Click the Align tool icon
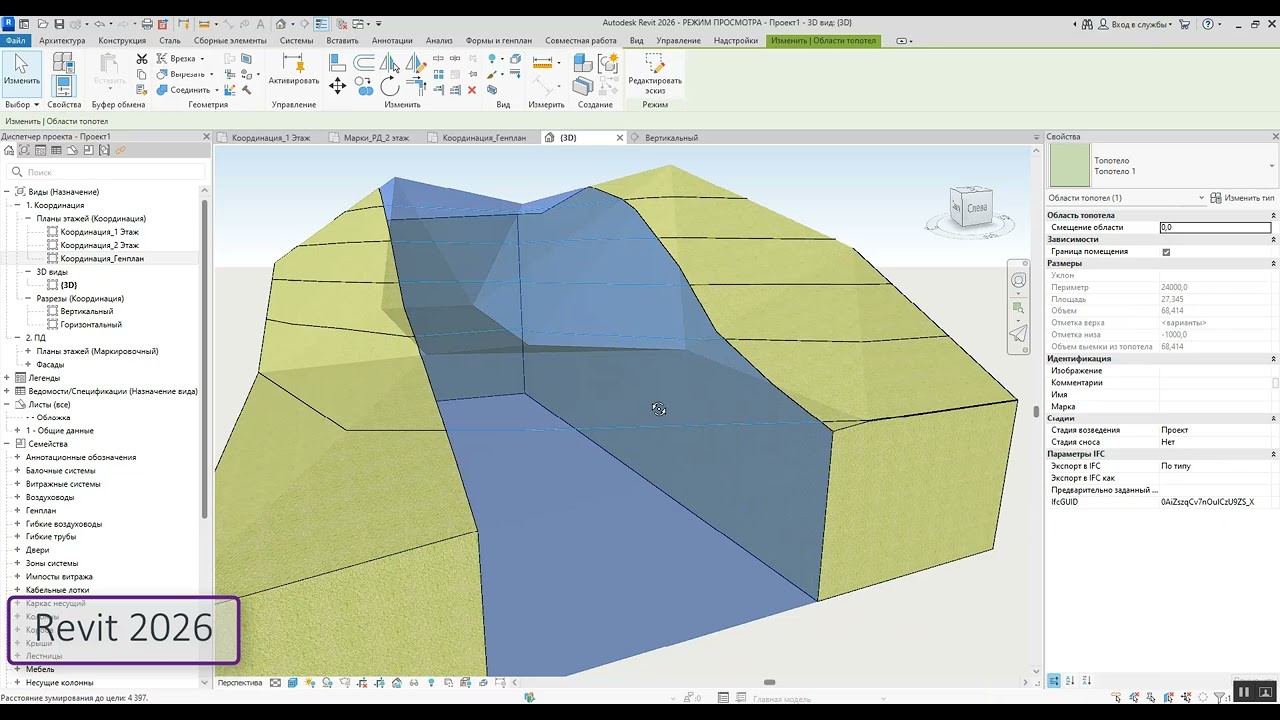 [x=338, y=63]
